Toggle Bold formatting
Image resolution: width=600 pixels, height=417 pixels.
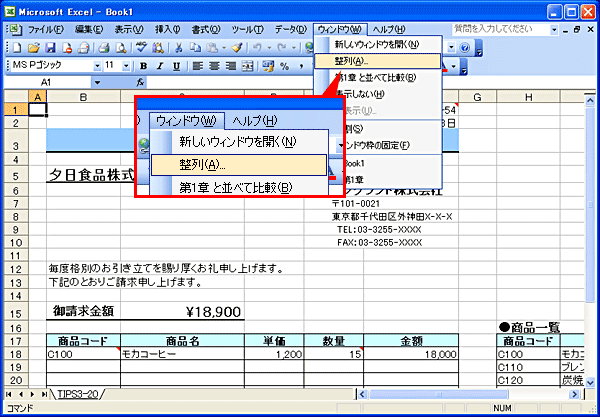(143, 66)
